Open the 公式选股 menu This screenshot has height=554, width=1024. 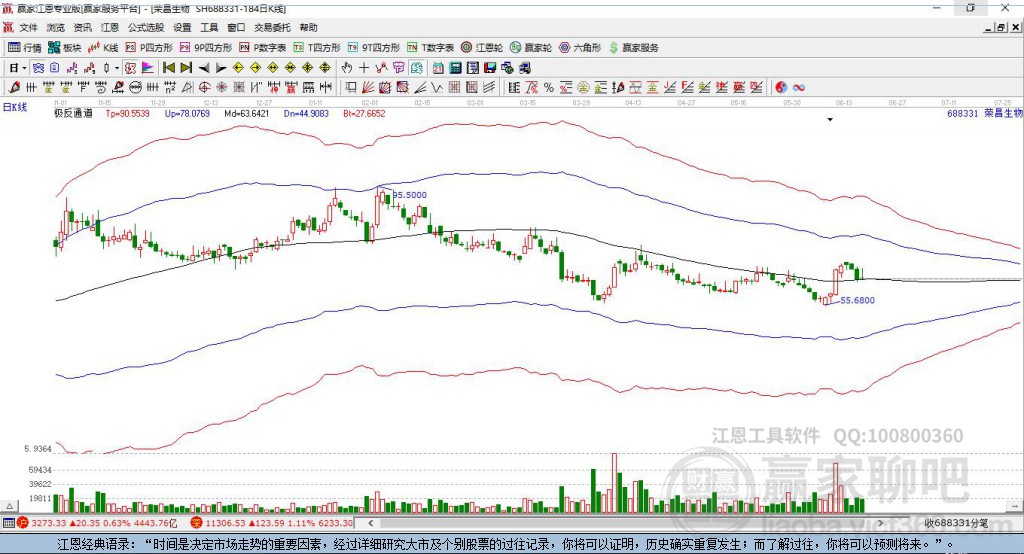(146, 27)
